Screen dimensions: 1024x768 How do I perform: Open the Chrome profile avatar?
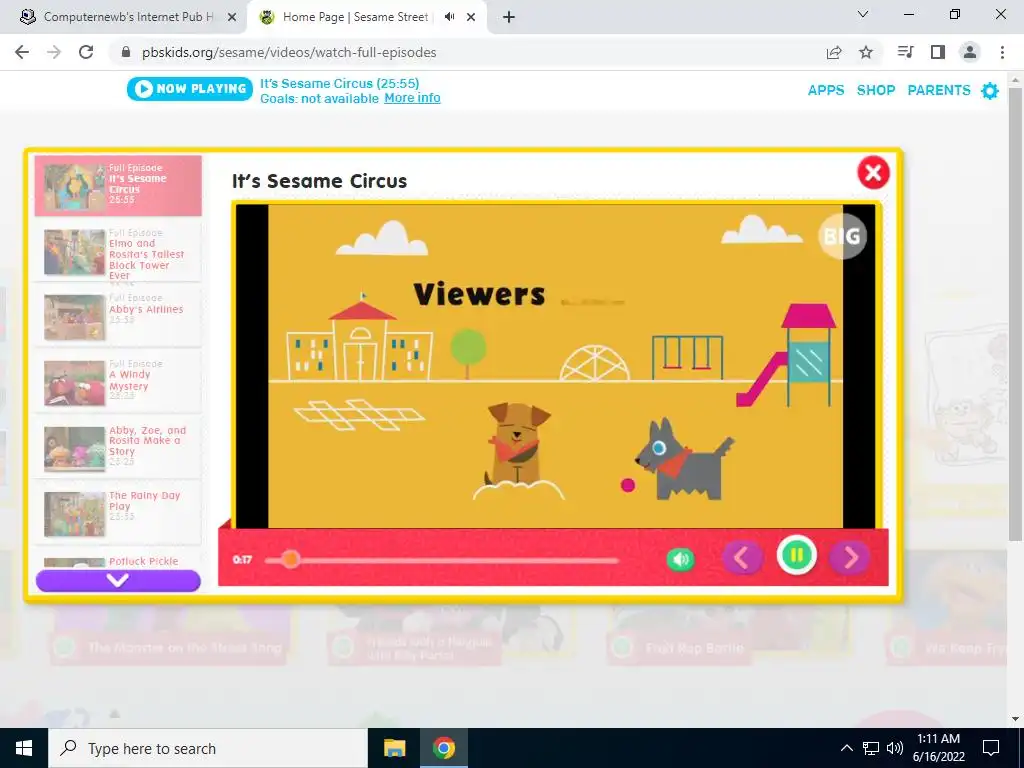tap(970, 52)
